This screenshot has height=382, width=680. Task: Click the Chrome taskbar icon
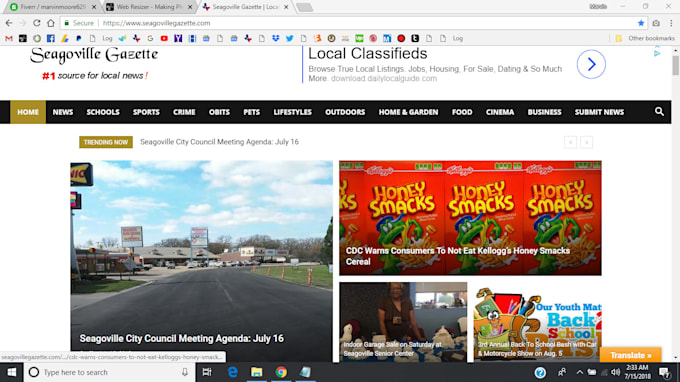[281, 372]
